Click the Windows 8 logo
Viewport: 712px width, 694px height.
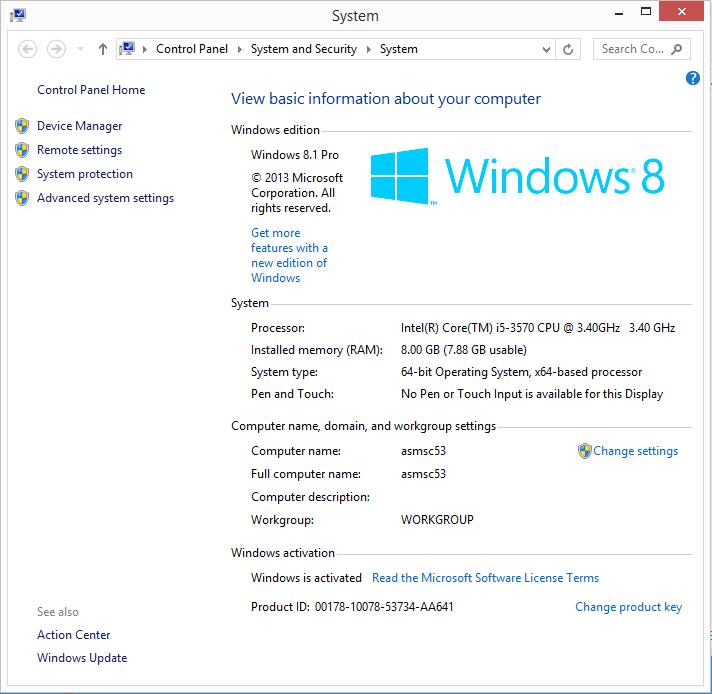(x=517, y=176)
